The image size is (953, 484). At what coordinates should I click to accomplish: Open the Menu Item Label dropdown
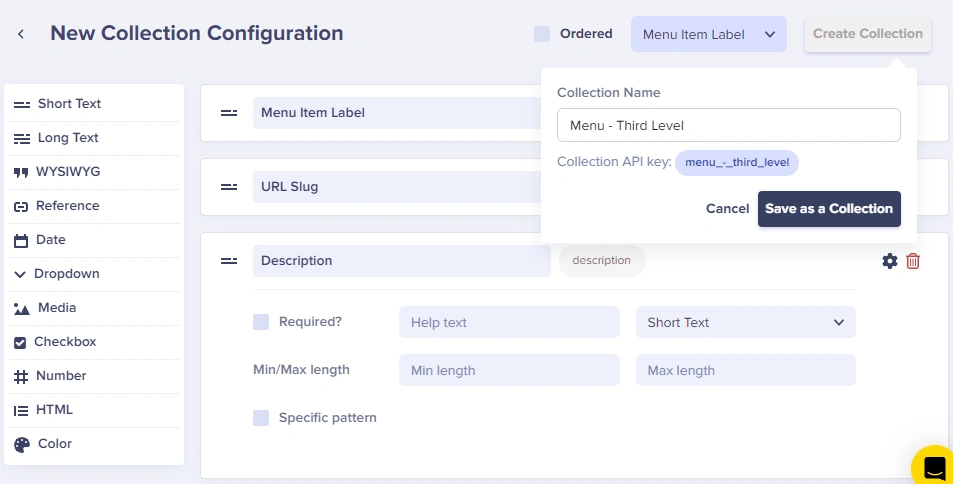pos(708,34)
